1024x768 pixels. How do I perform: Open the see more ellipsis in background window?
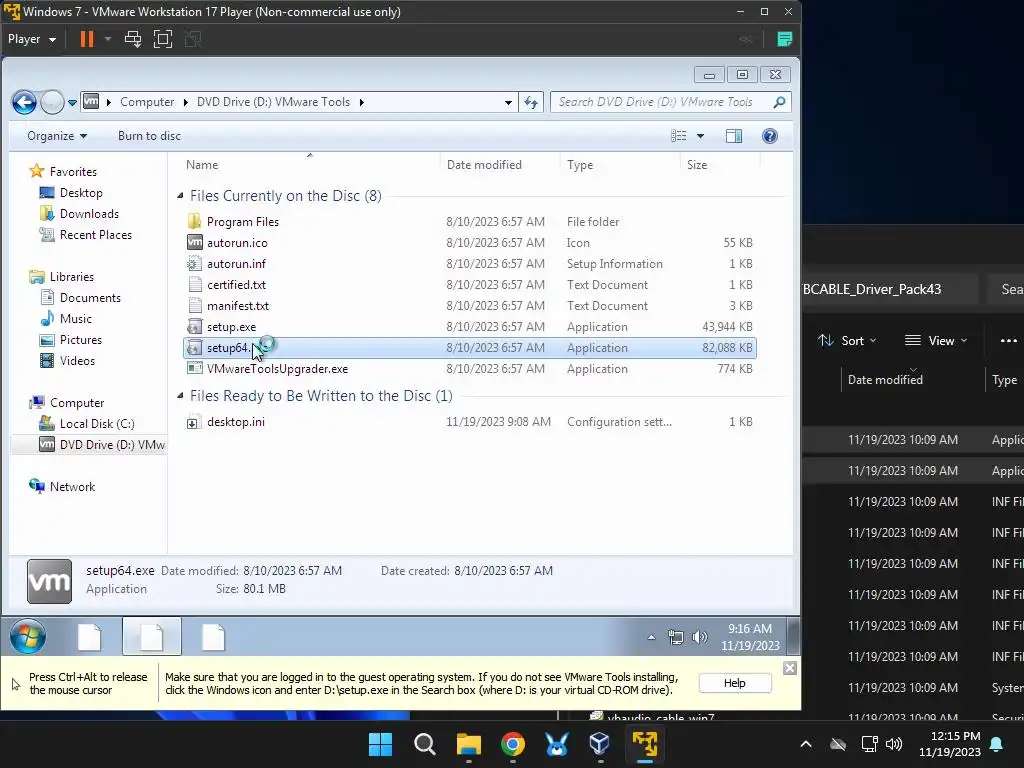[x=1008, y=341]
